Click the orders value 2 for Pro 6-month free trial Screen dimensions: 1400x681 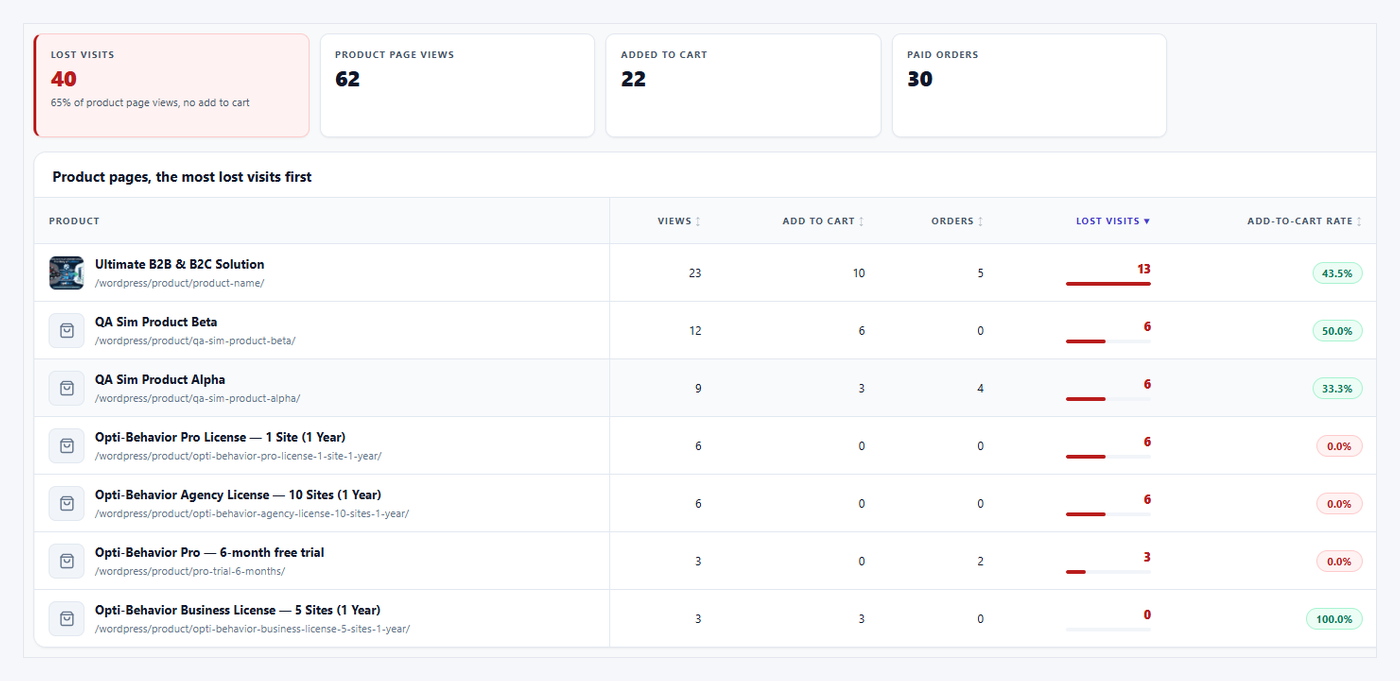[980, 561]
